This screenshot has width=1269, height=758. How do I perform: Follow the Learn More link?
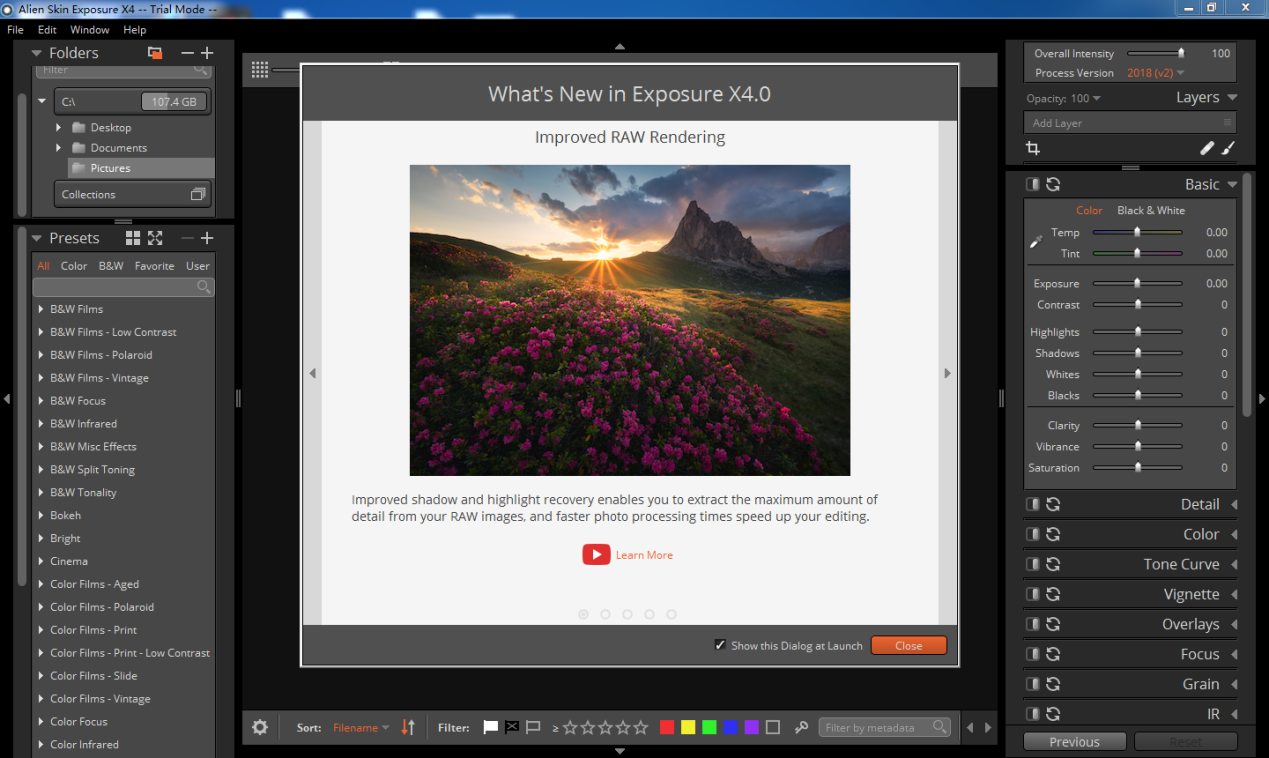click(644, 555)
